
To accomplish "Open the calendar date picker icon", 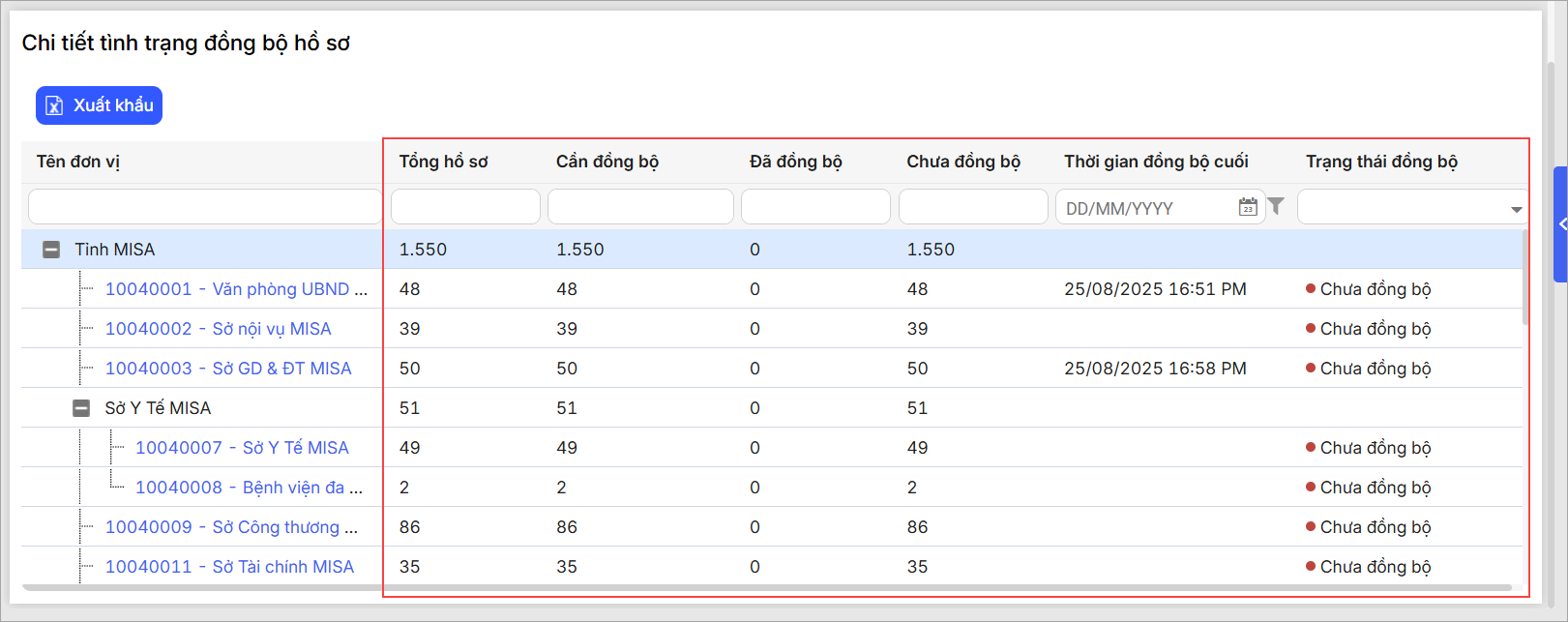I will coord(1248,207).
